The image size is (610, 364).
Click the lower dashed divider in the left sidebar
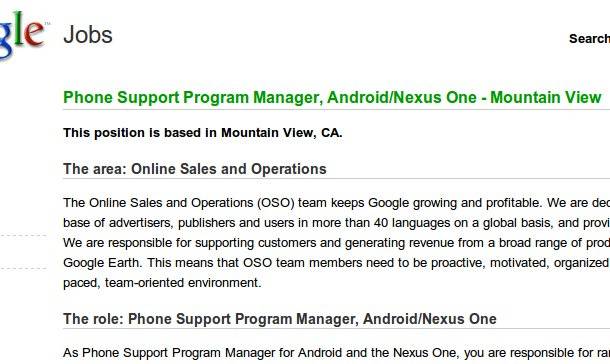(x=23, y=268)
